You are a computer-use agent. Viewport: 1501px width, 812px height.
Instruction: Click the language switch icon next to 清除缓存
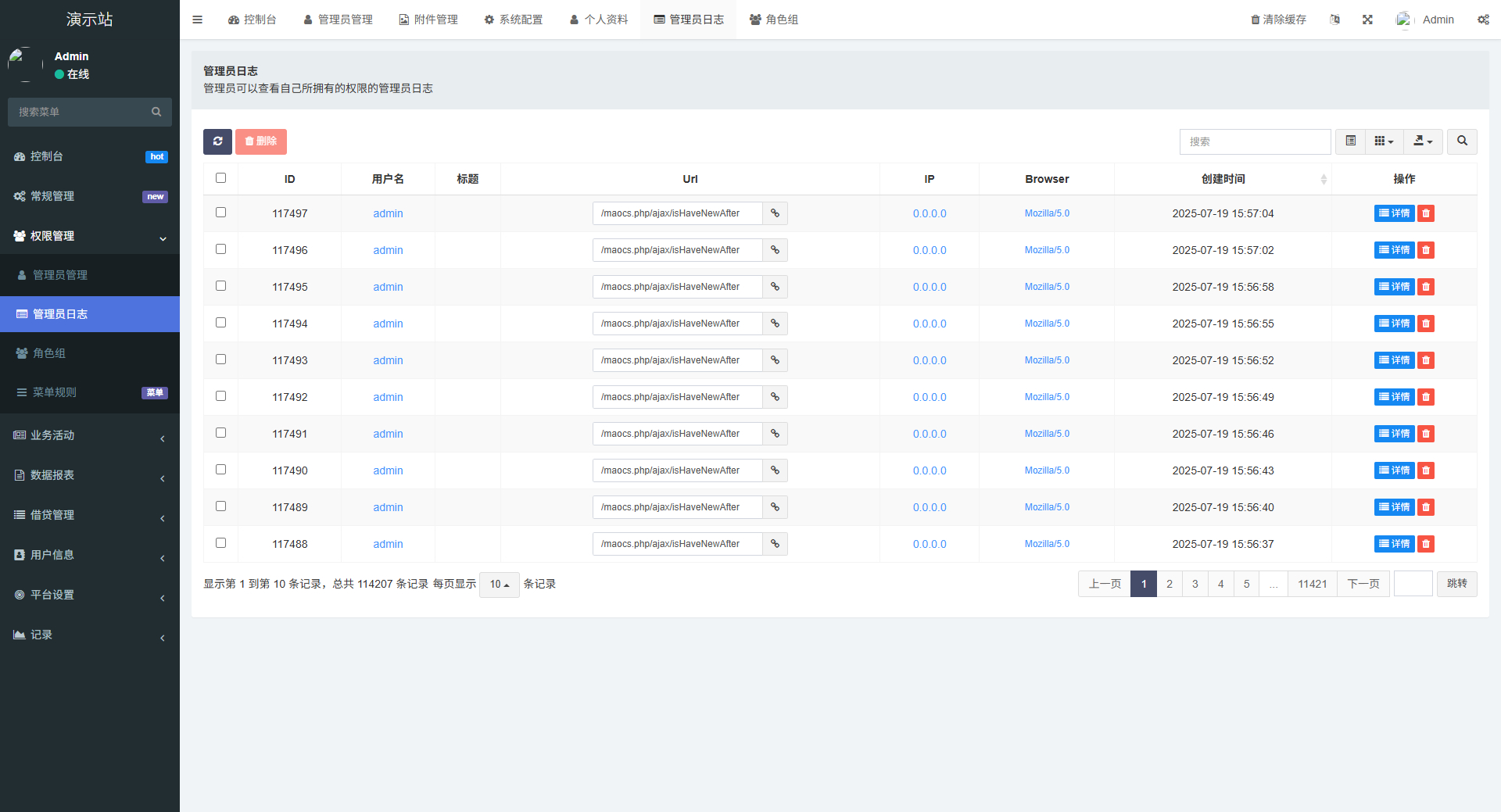tap(1334, 19)
